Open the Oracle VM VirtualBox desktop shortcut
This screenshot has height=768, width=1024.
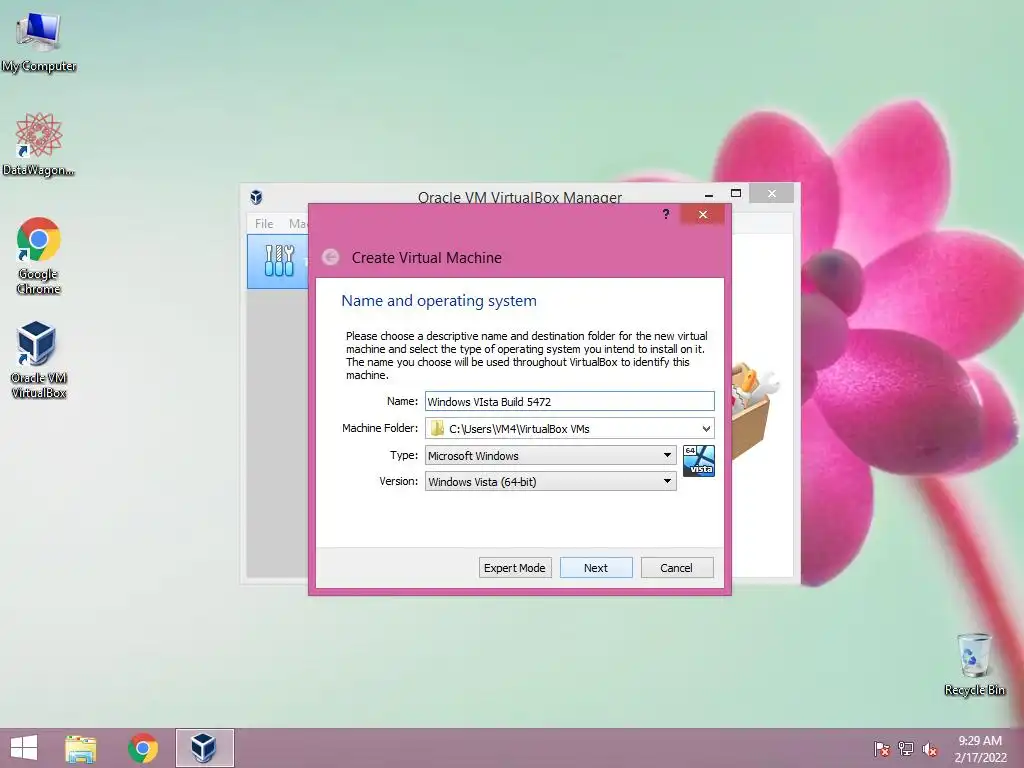pyautogui.click(x=39, y=359)
